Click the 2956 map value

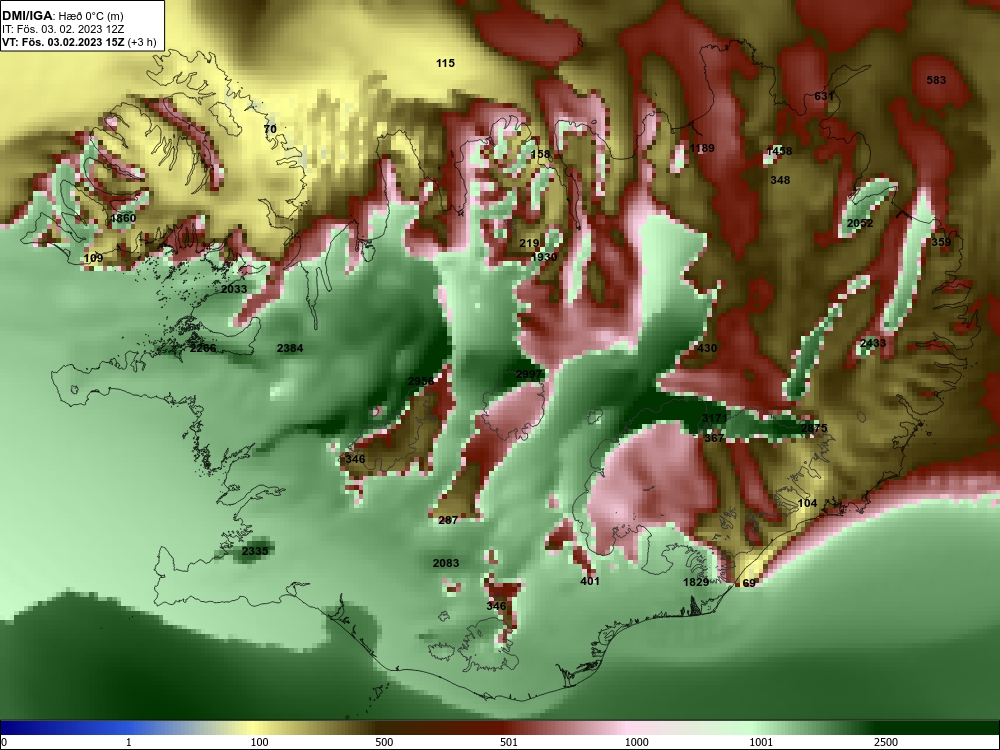point(420,381)
